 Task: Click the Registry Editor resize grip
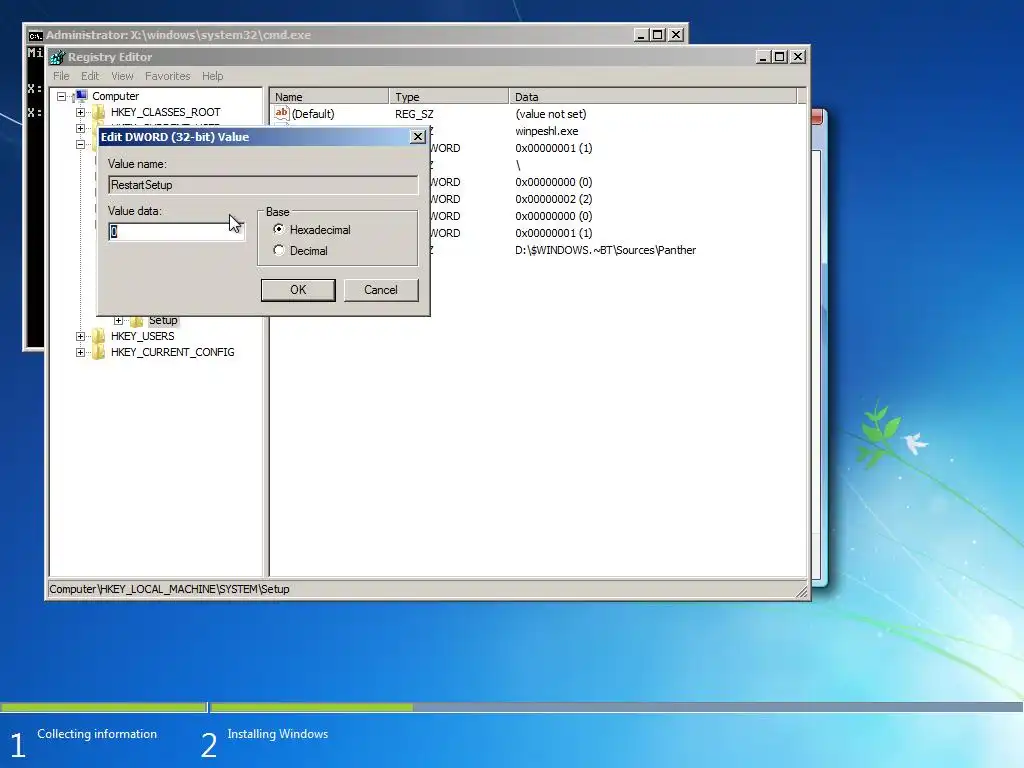801,591
